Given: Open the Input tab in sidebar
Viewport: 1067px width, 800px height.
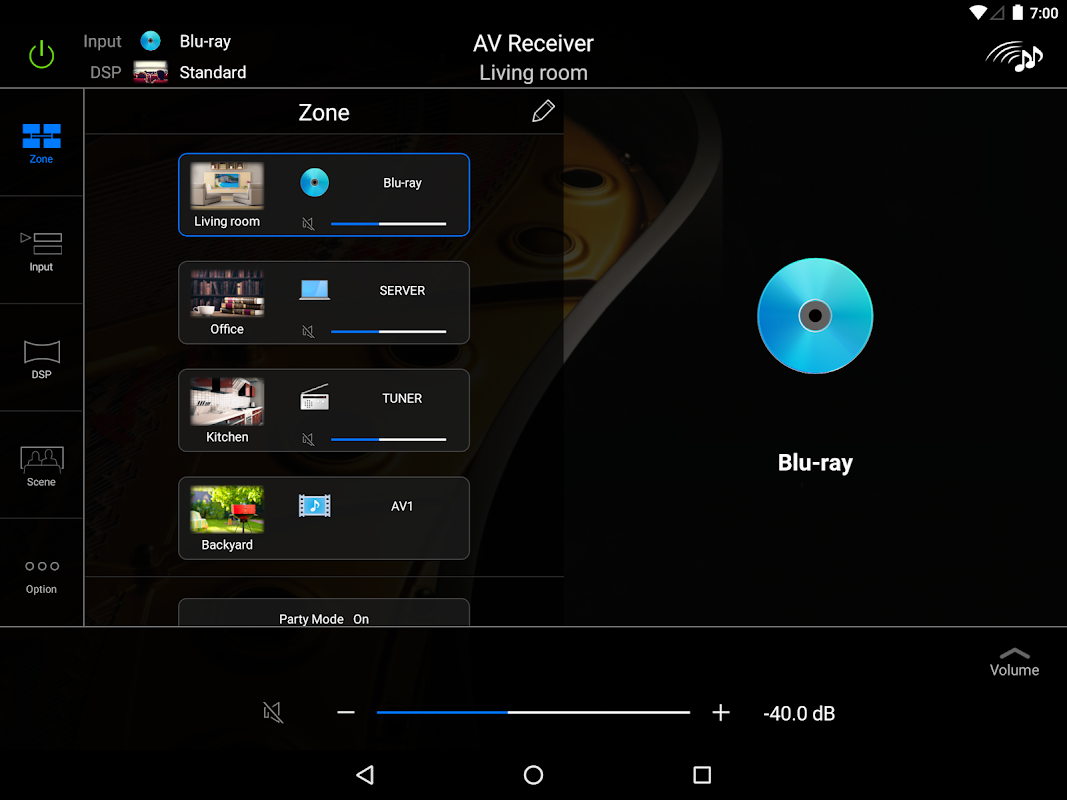Looking at the screenshot, I should click(42, 251).
